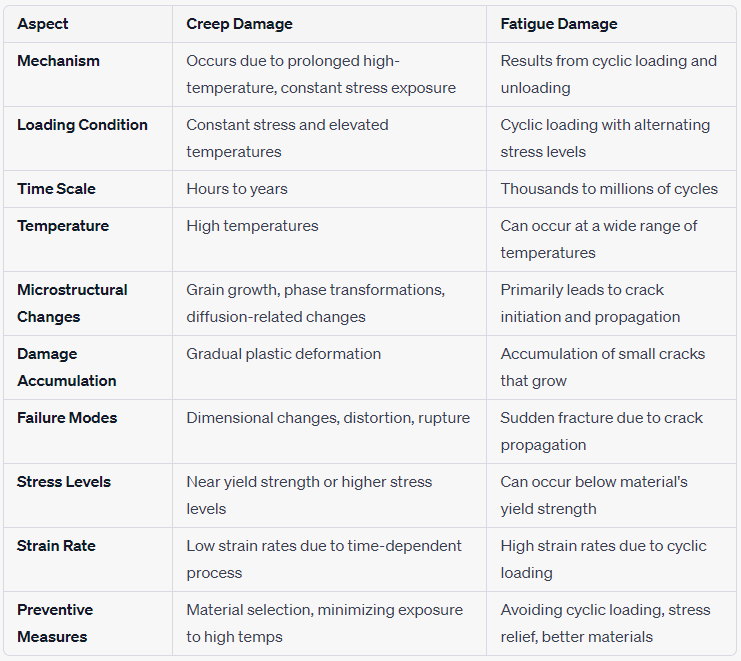Click the Time Scale row label
This screenshot has height=661, width=741.
click(56, 189)
